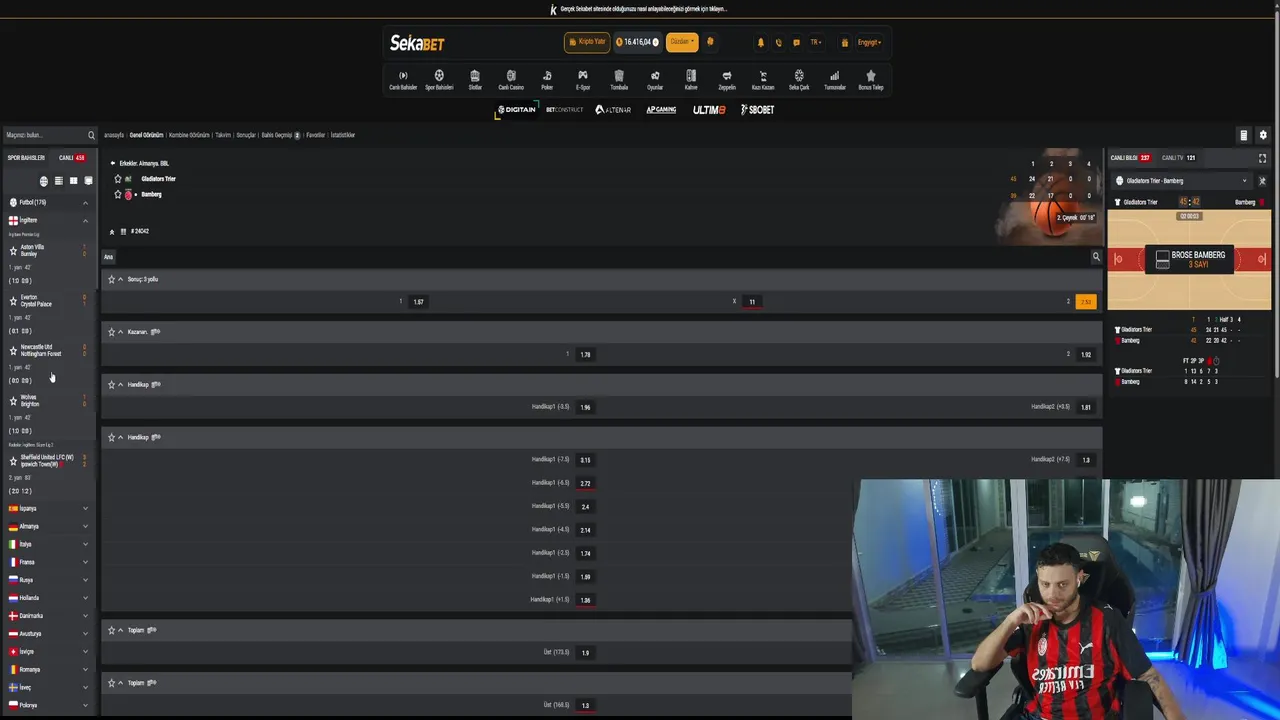Open the Seka Çark wheel icon
This screenshot has height=720, width=1280.
coord(799,80)
